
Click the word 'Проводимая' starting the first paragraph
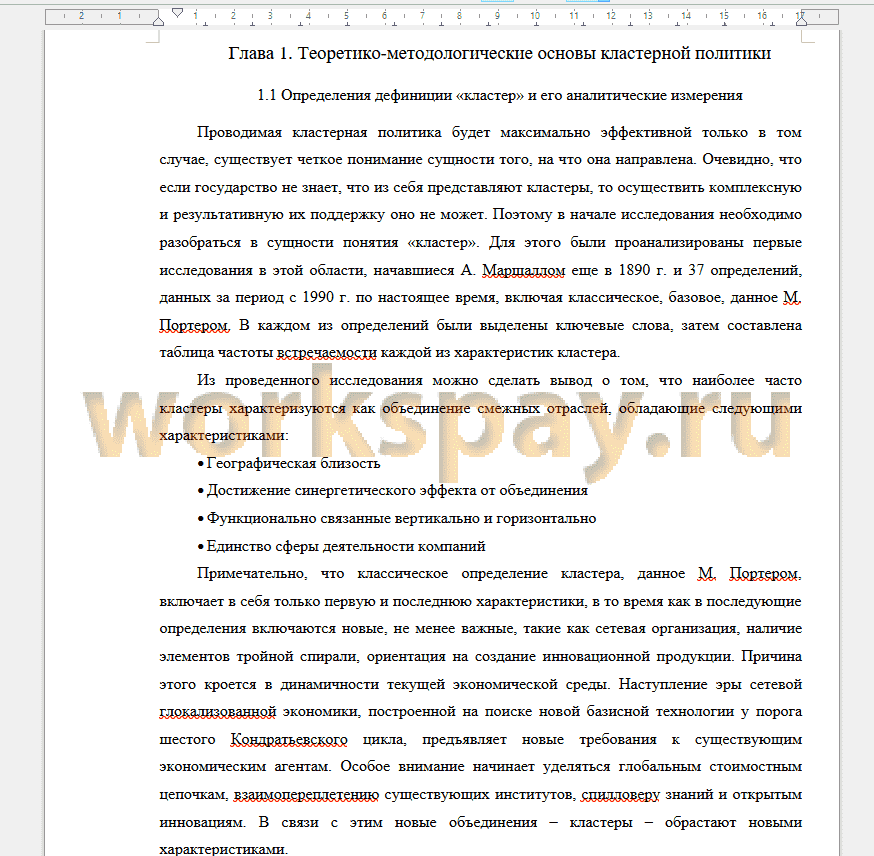tap(239, 133)
